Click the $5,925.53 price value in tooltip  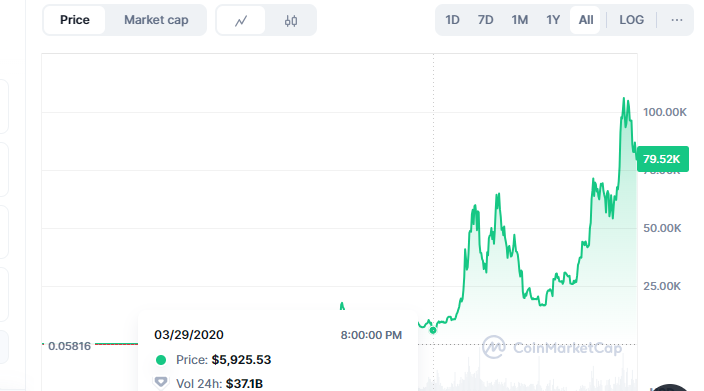tap(241, 360)
